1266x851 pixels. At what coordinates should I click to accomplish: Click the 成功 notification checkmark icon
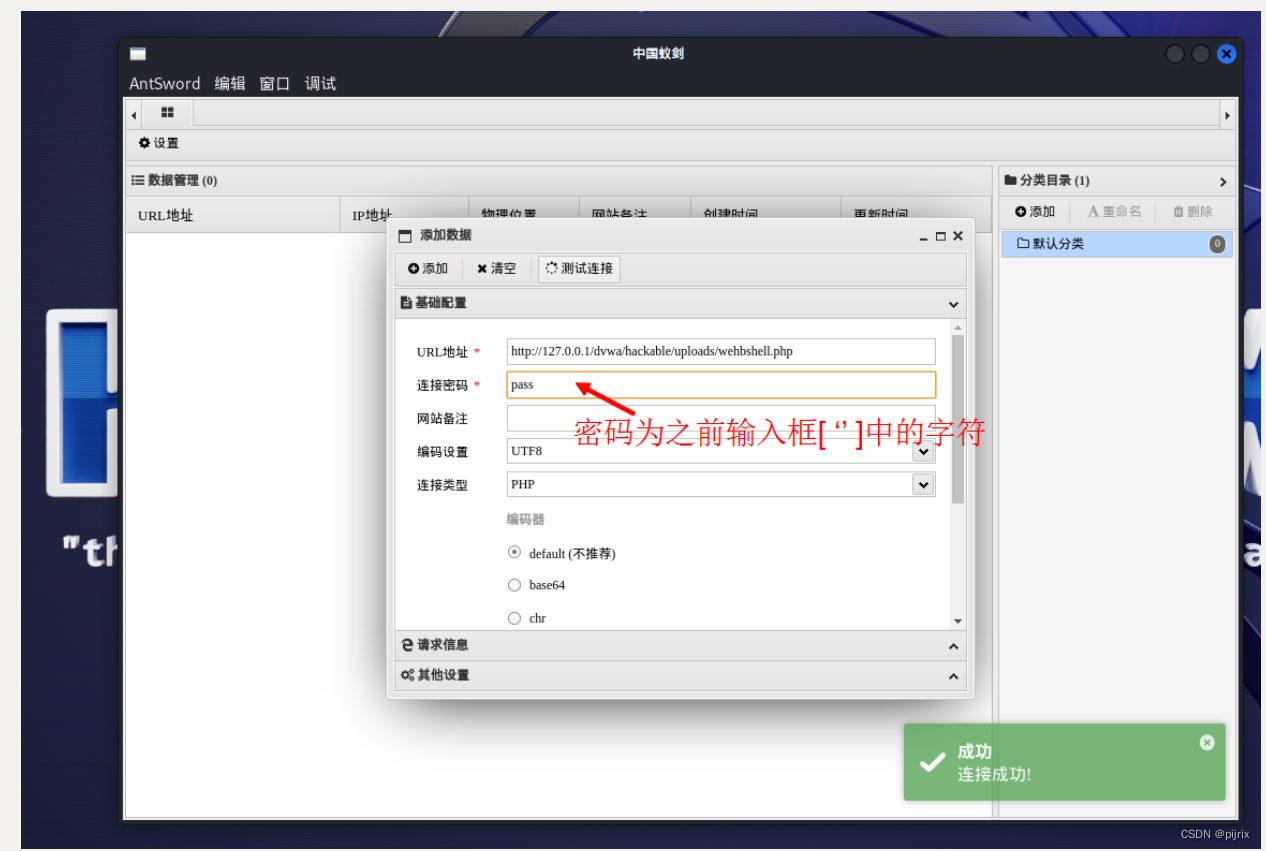(932, 763)
